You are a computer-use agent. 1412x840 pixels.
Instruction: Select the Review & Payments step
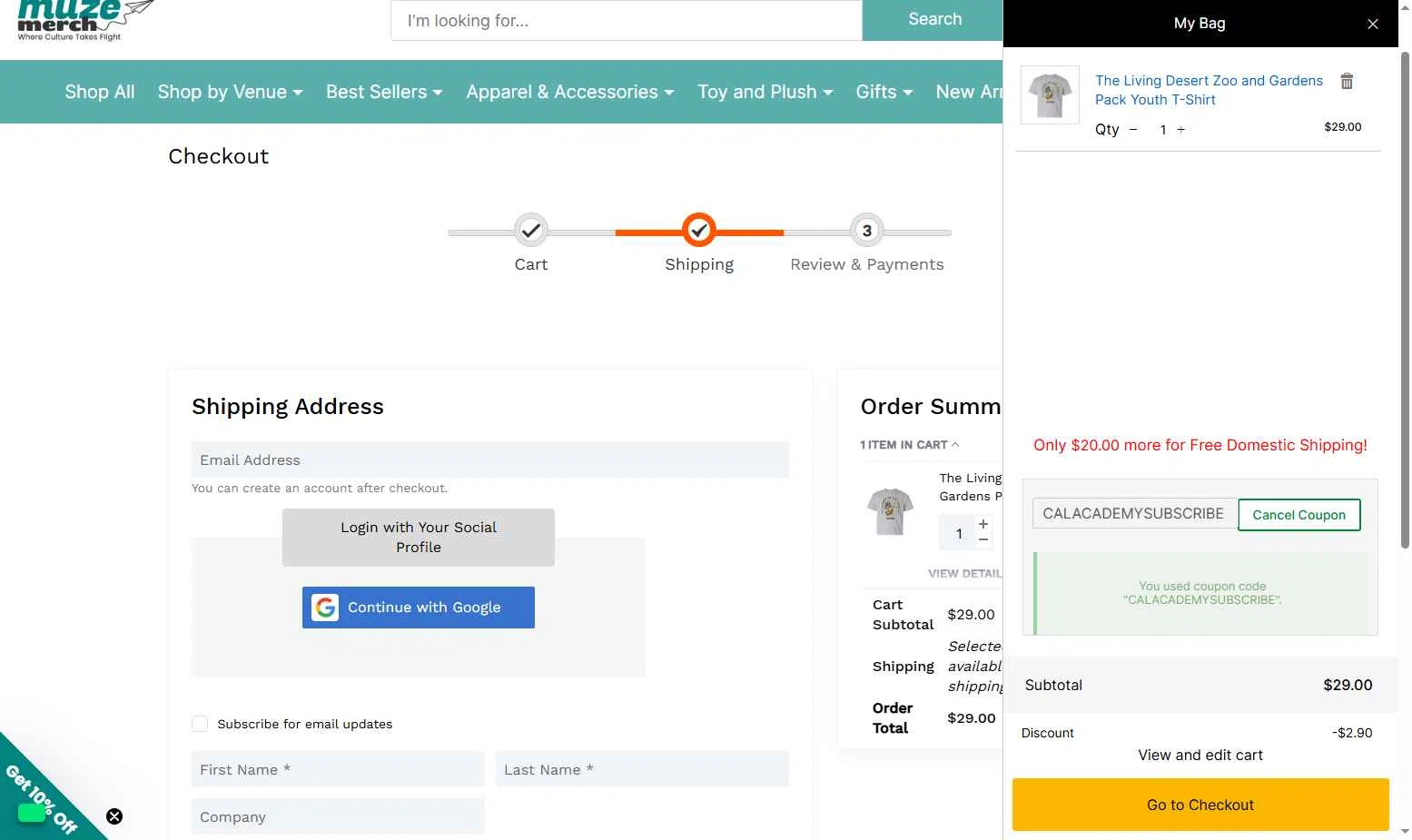pyautogui.click(x=867, y=231)
